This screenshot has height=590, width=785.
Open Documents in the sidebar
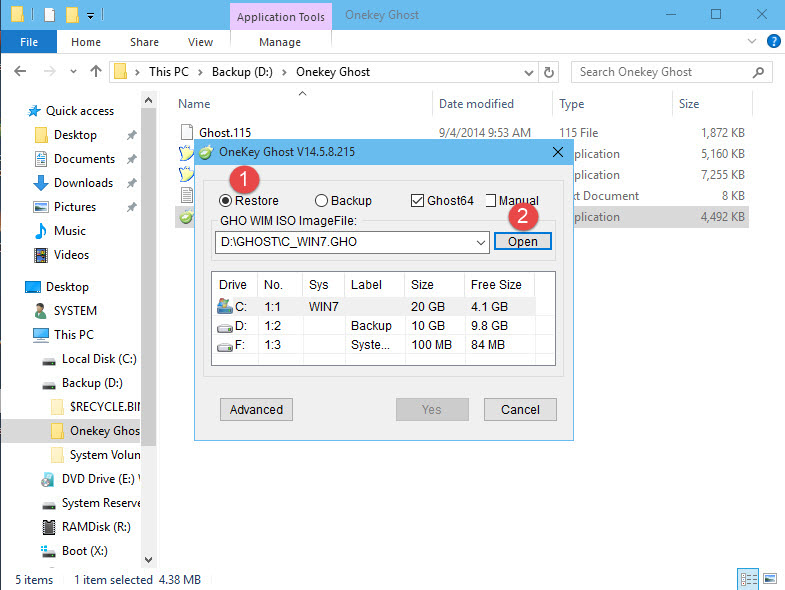click(84, 159)
